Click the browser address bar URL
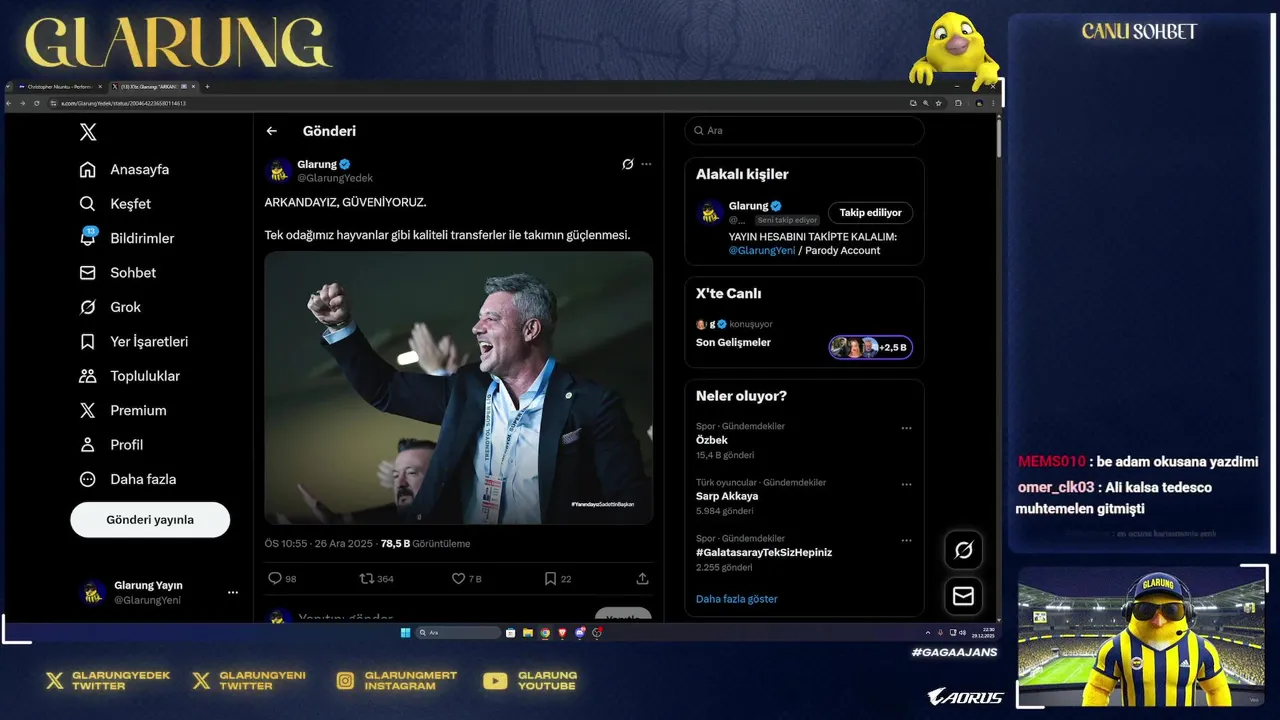This screenshot has height=720, width=1280. point(123,103)
